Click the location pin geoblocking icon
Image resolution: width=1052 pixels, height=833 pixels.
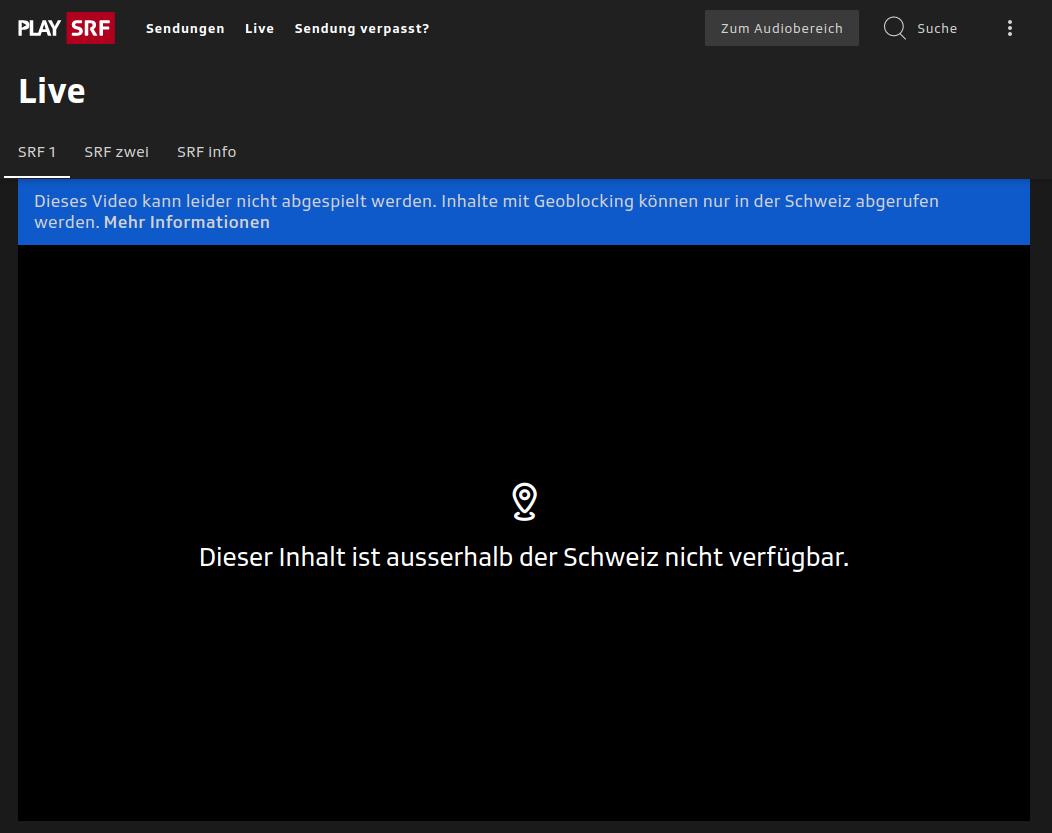click(525, 502)
